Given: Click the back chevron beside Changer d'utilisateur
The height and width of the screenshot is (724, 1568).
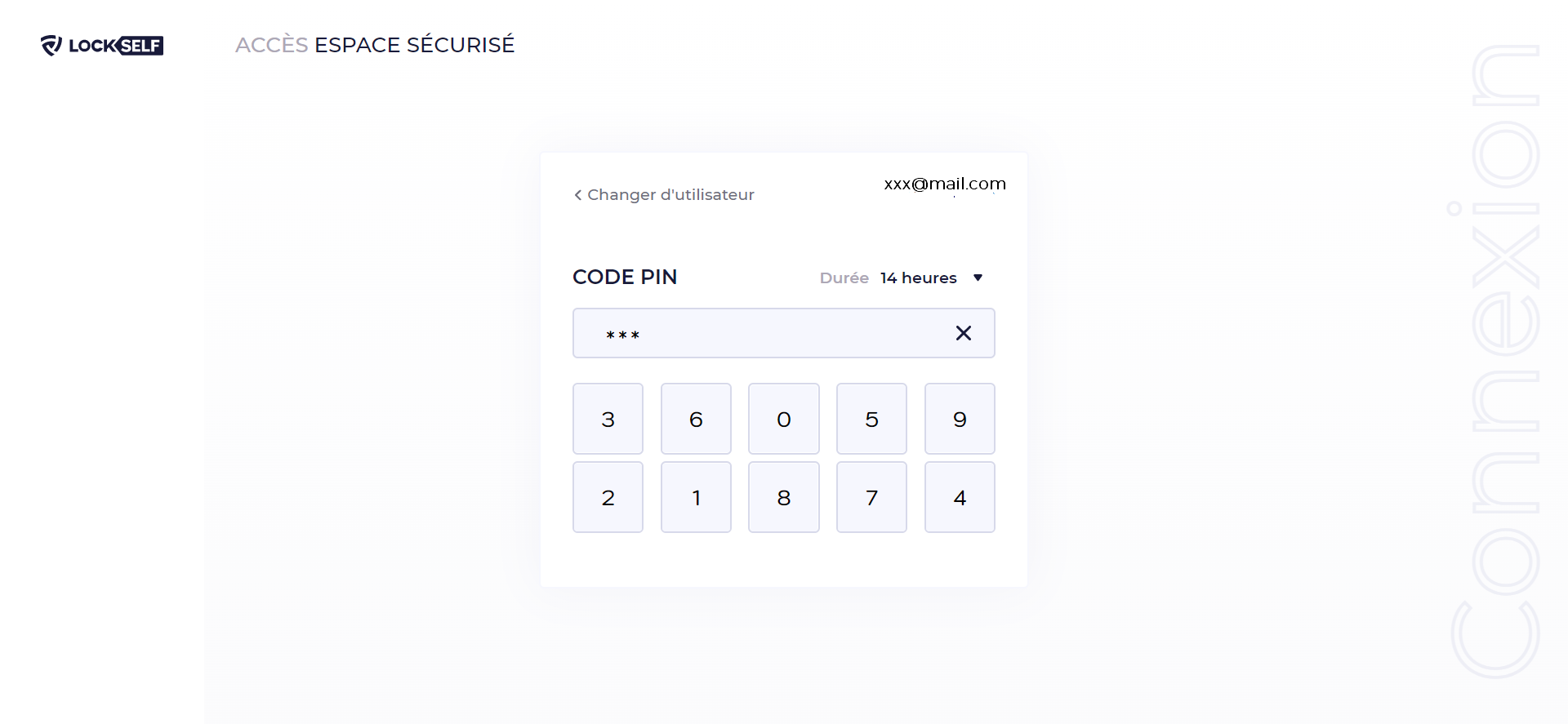Looking at the screenshot, I should coord(577,195).
